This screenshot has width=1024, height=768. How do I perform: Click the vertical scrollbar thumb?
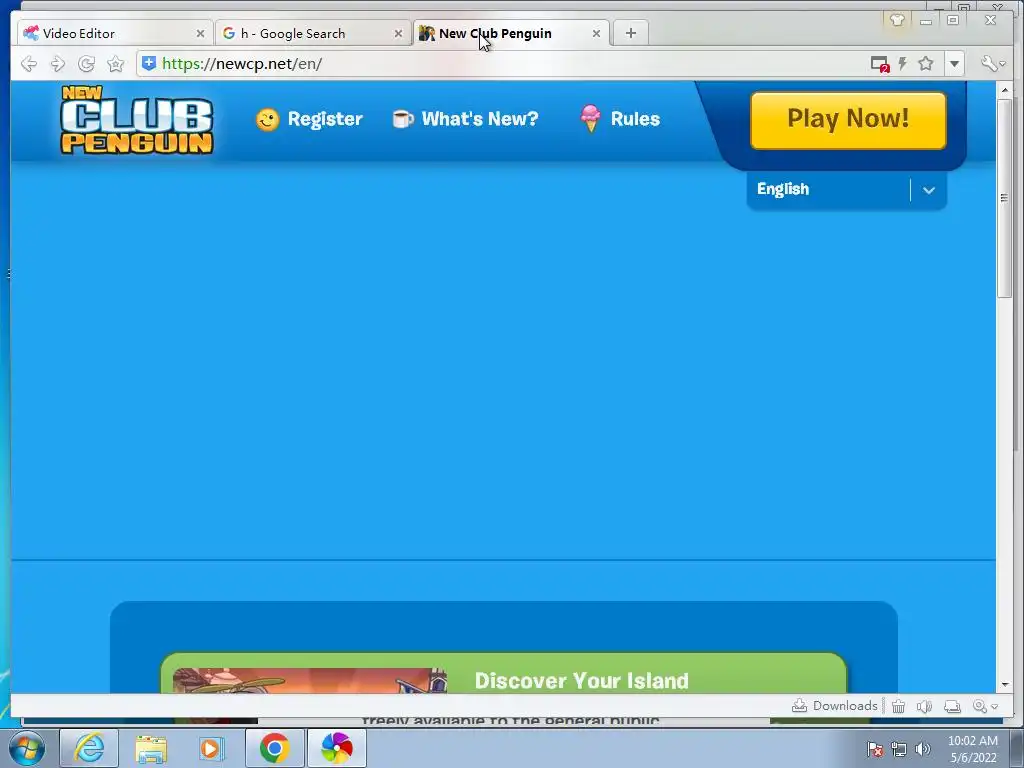1004,198
